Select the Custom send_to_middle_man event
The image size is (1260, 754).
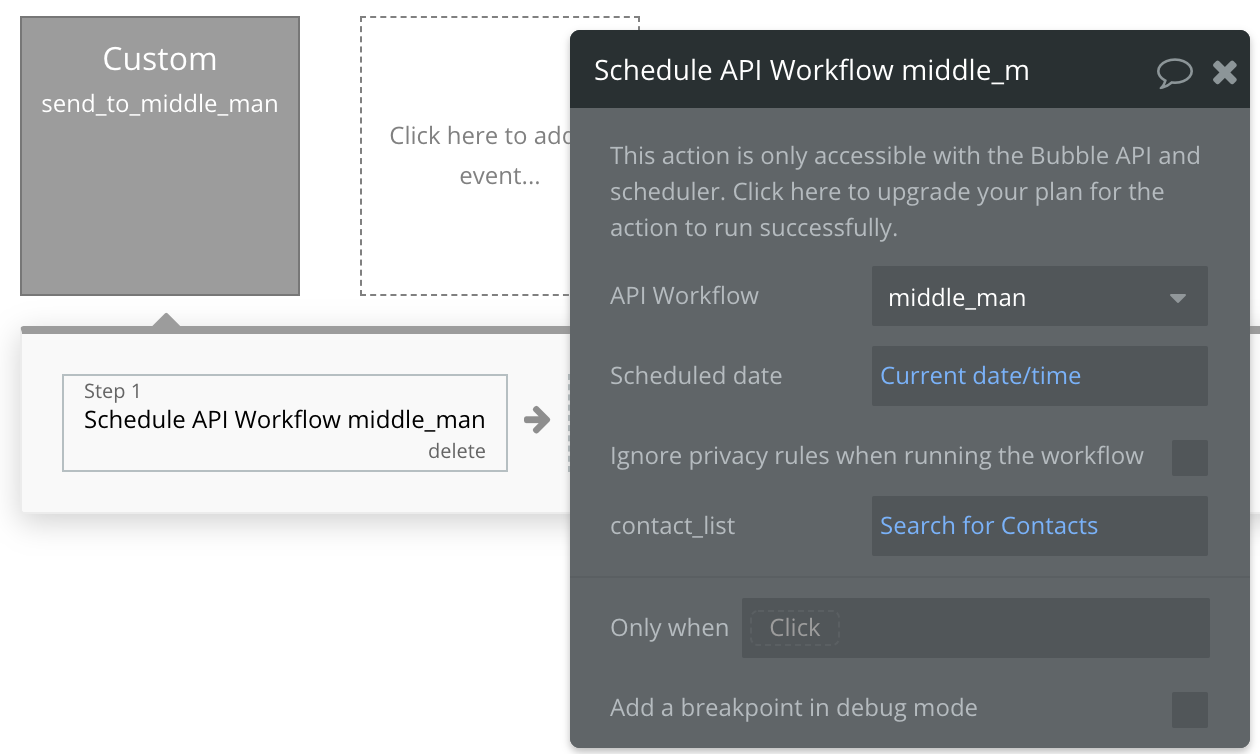(x=160, y=155)
